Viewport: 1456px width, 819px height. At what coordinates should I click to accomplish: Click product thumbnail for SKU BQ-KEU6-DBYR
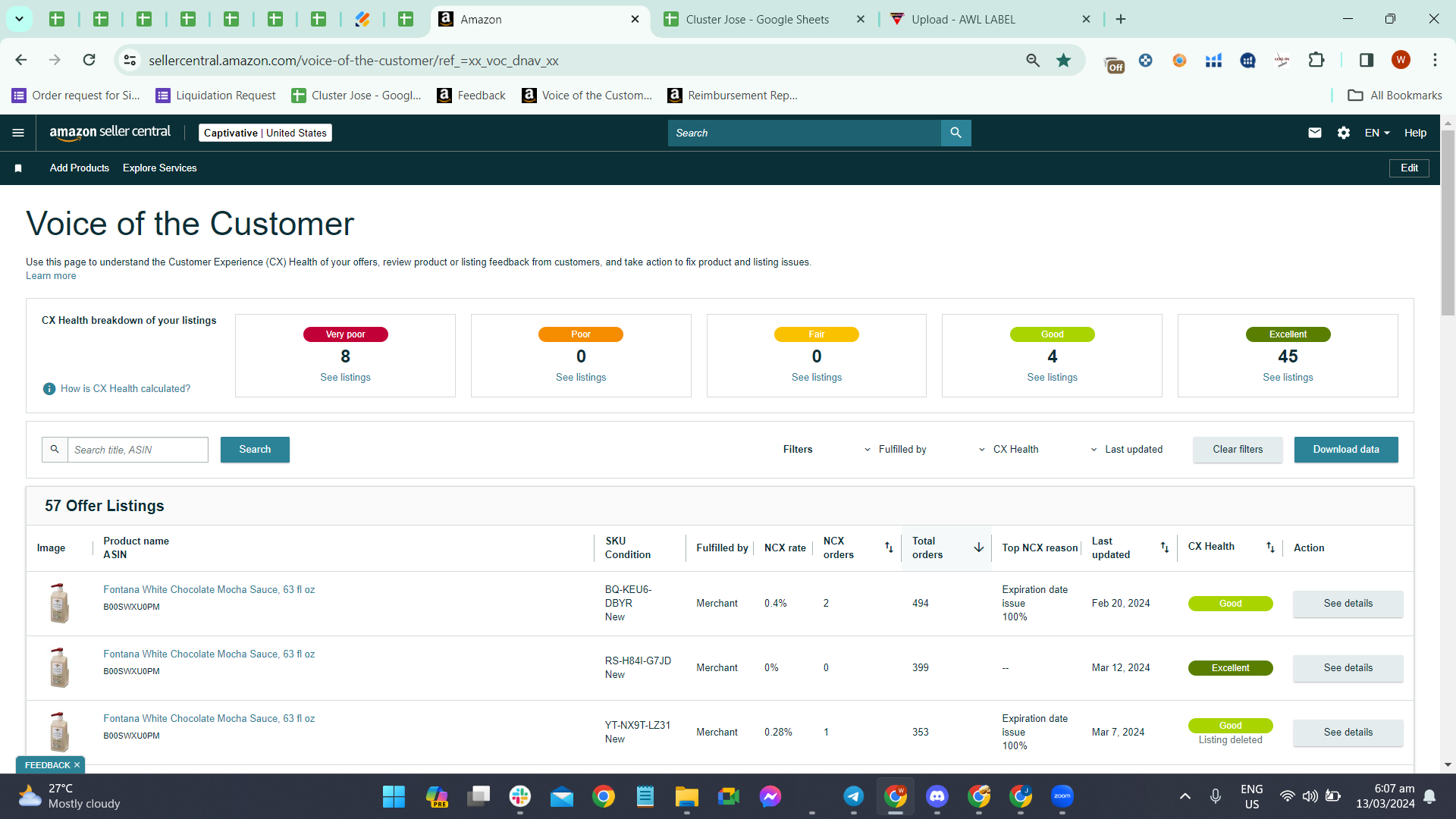[59, 604]
